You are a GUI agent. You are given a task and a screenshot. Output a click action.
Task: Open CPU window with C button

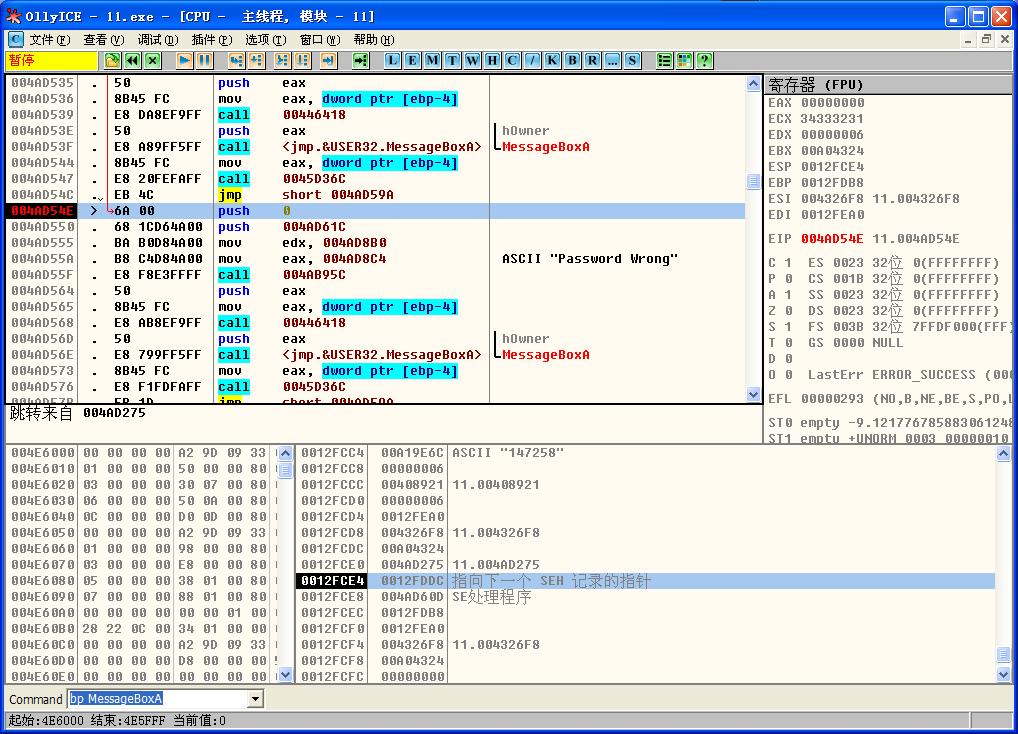[512, 61]
